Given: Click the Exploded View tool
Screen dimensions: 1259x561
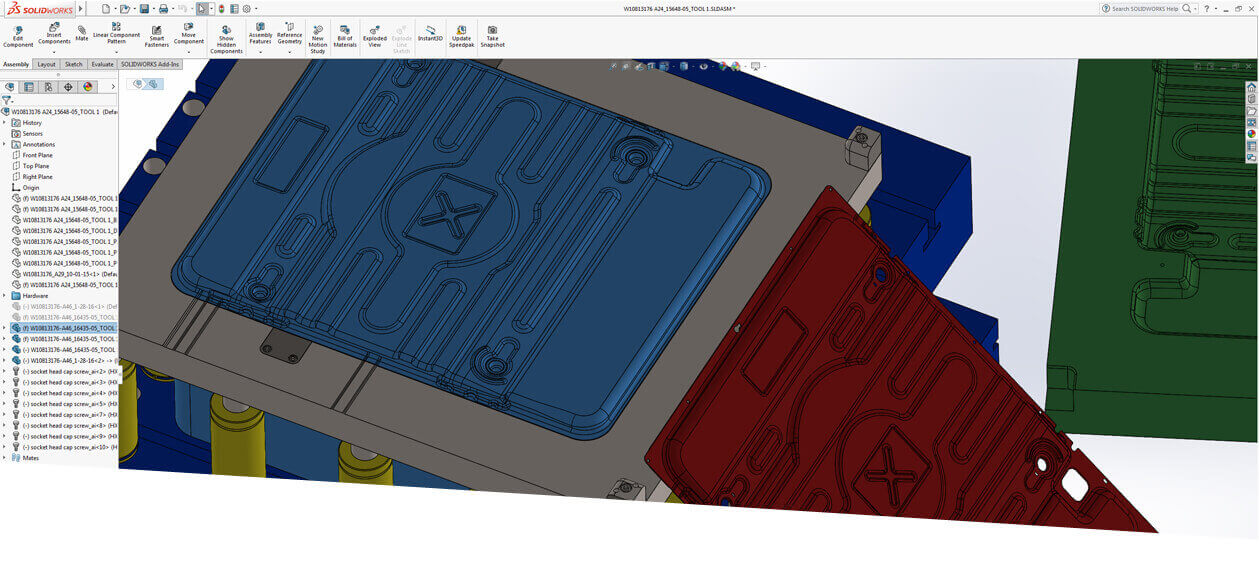Looking at the screenshot, I should (374, 36).
